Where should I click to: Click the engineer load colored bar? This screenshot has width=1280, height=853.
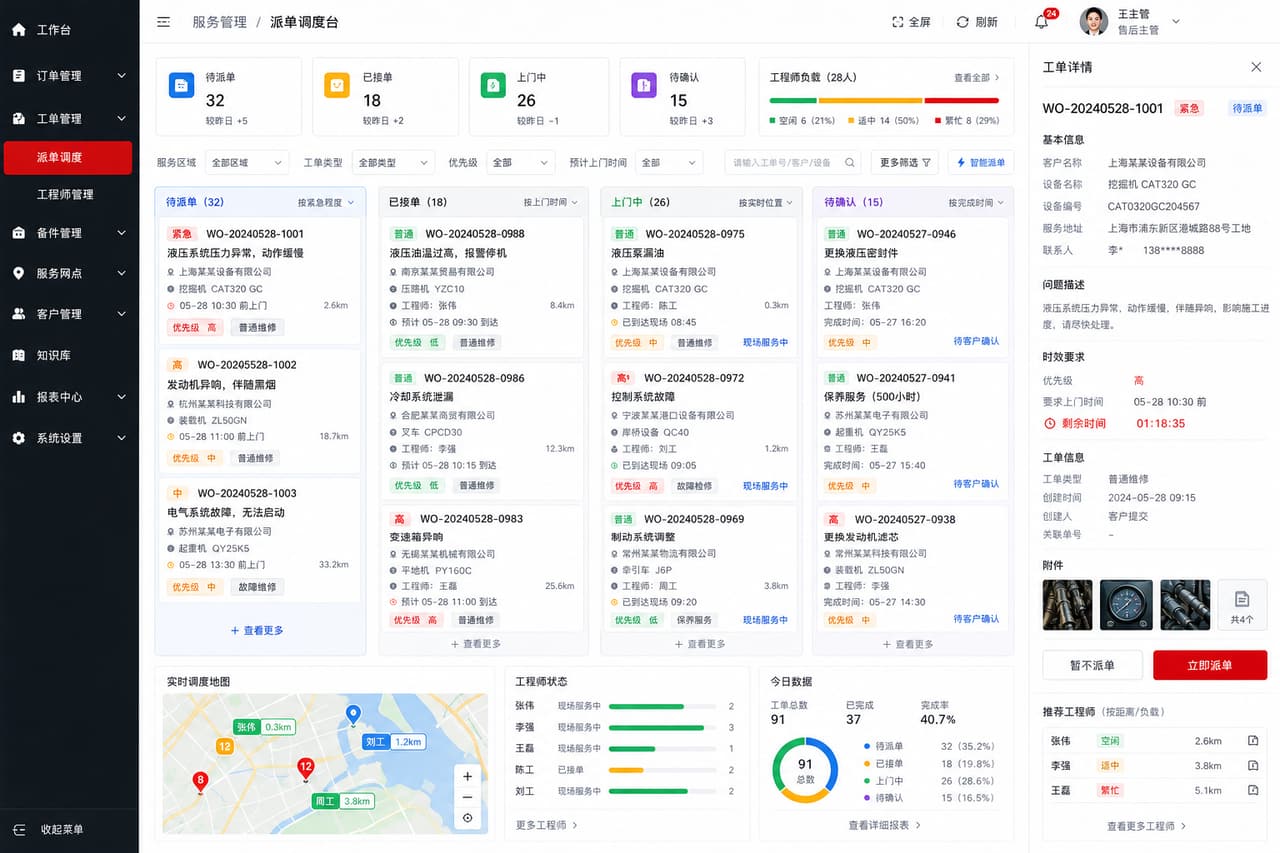884,100
